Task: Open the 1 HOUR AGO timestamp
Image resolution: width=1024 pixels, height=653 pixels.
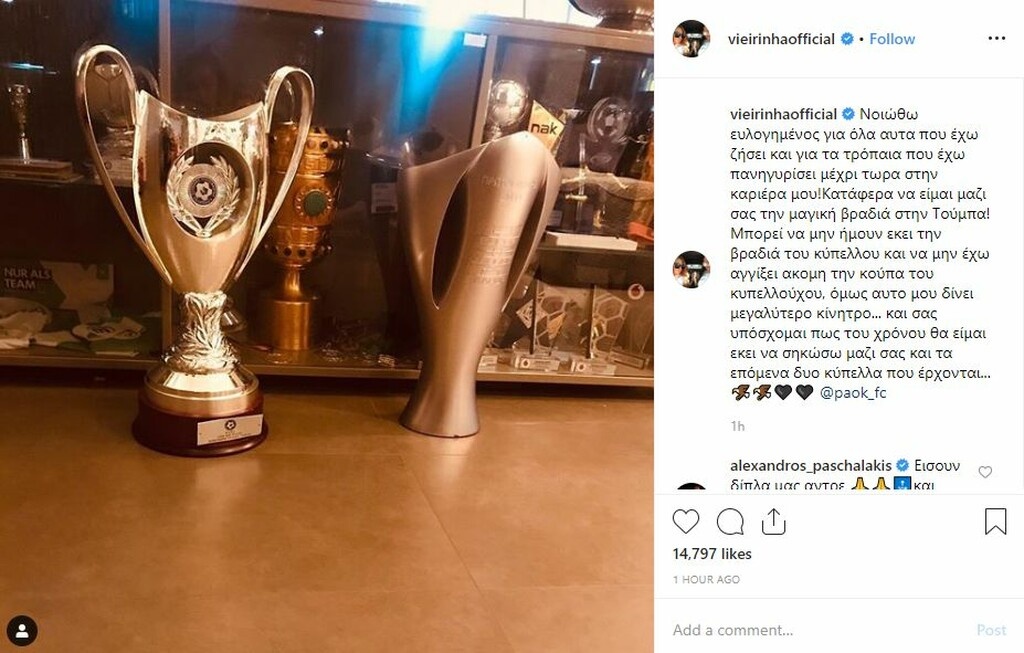Action: click(x=706, y=579)
